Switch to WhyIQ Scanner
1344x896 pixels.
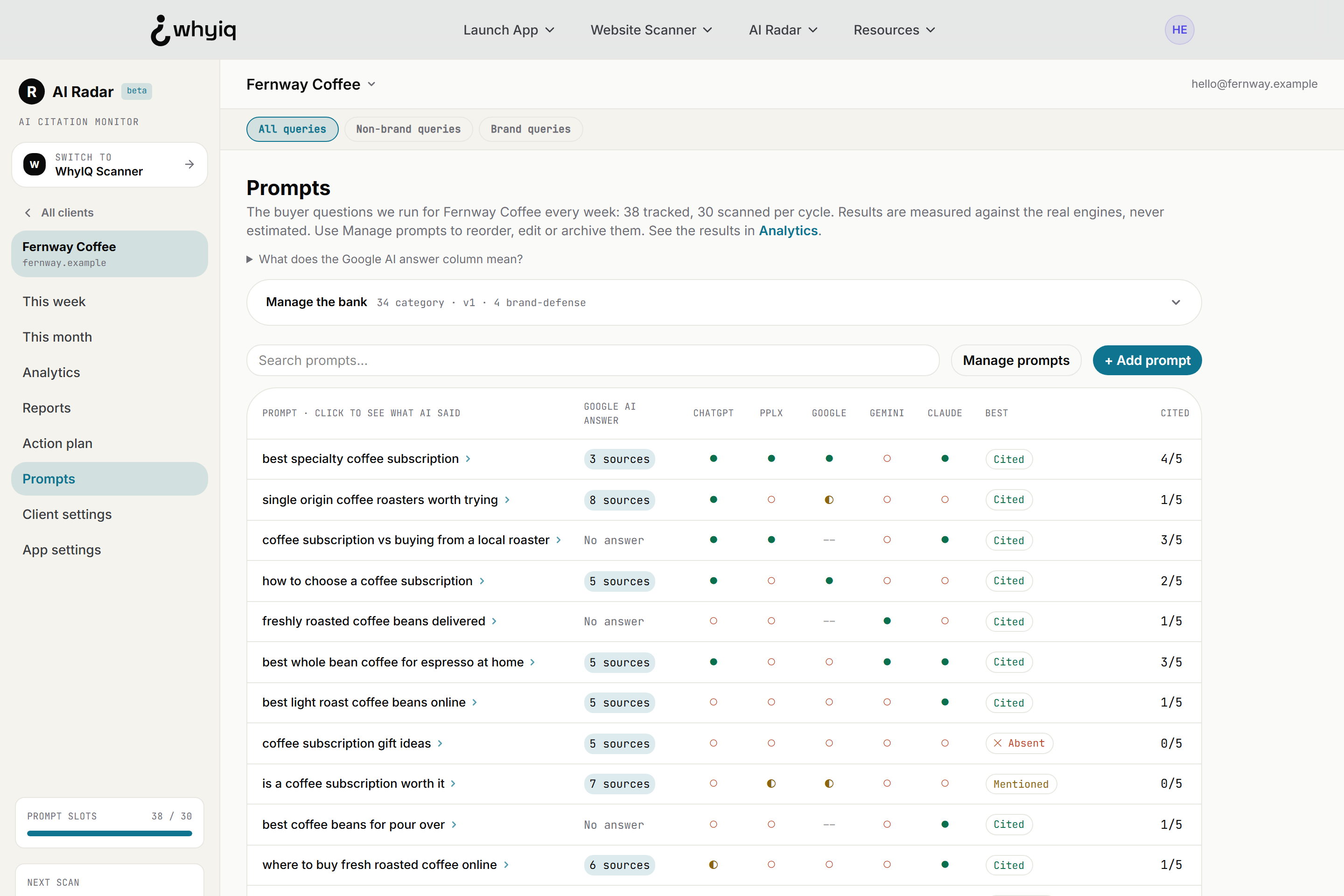coord(110,165)
